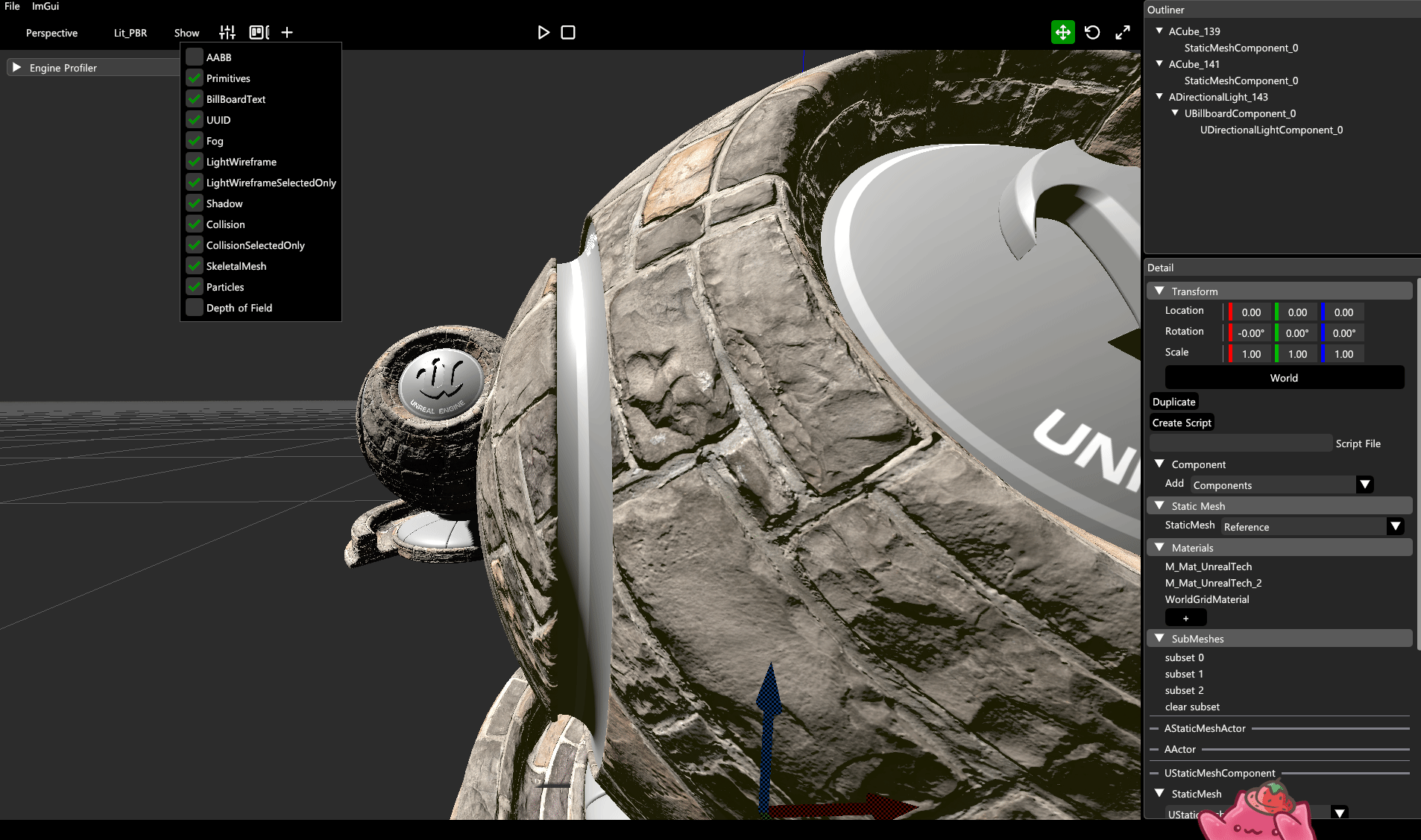
Task: Open the ImGui menu
Action: tap(45, 6)
